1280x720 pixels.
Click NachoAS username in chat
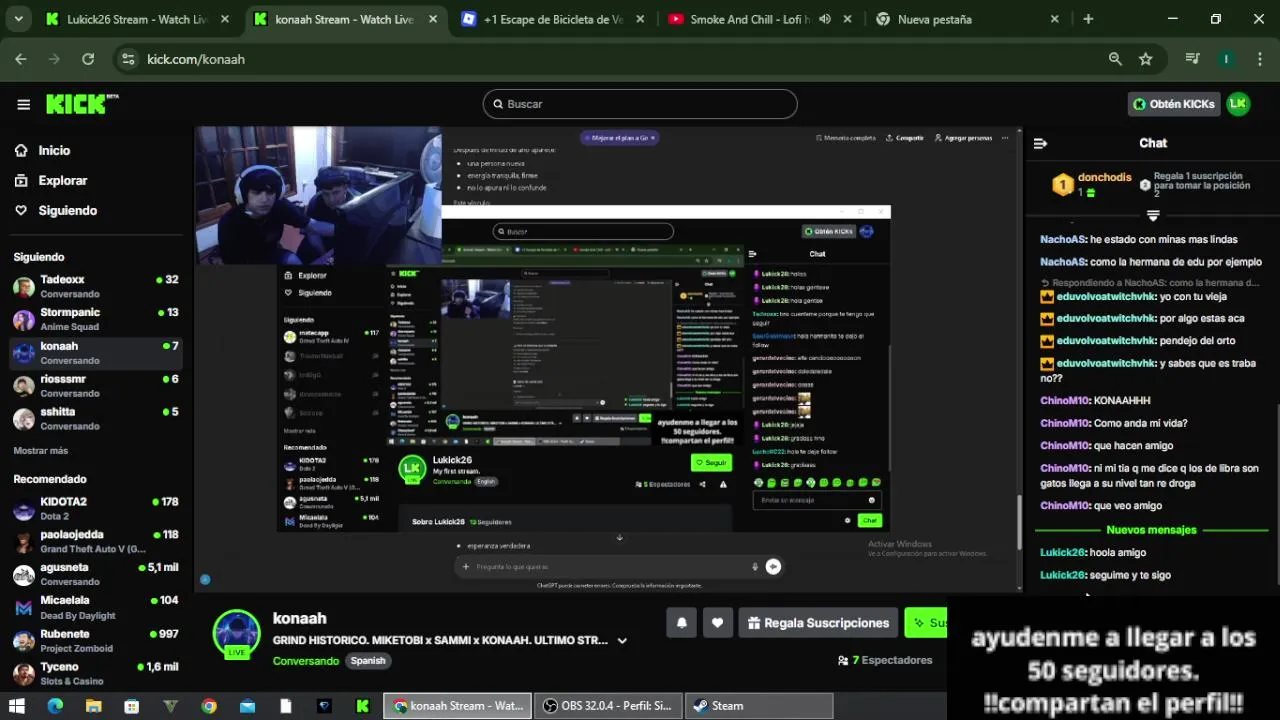[x=1062, y=240]
